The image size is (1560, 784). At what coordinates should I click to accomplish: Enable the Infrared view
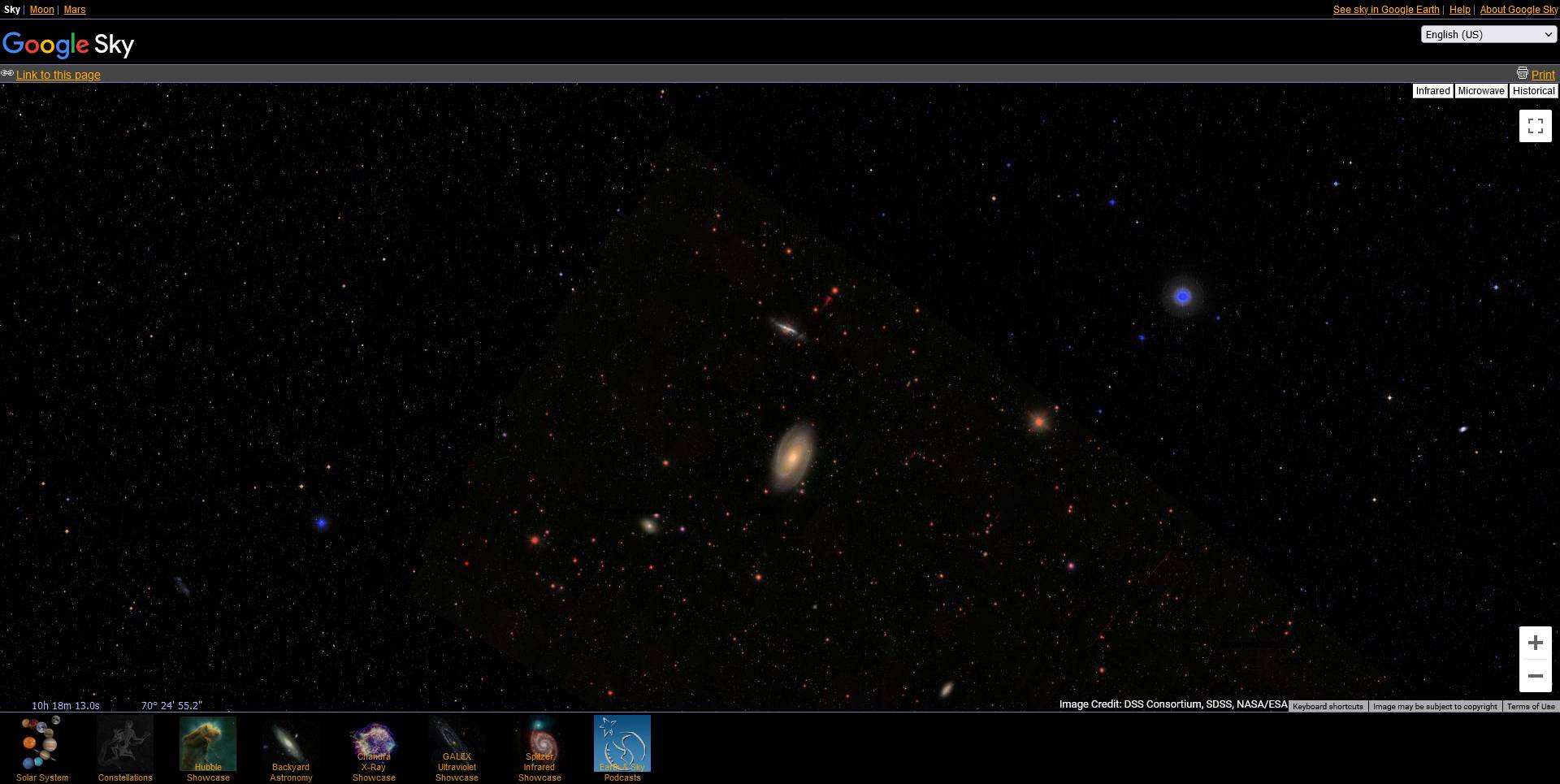(x=1432, y=90)
